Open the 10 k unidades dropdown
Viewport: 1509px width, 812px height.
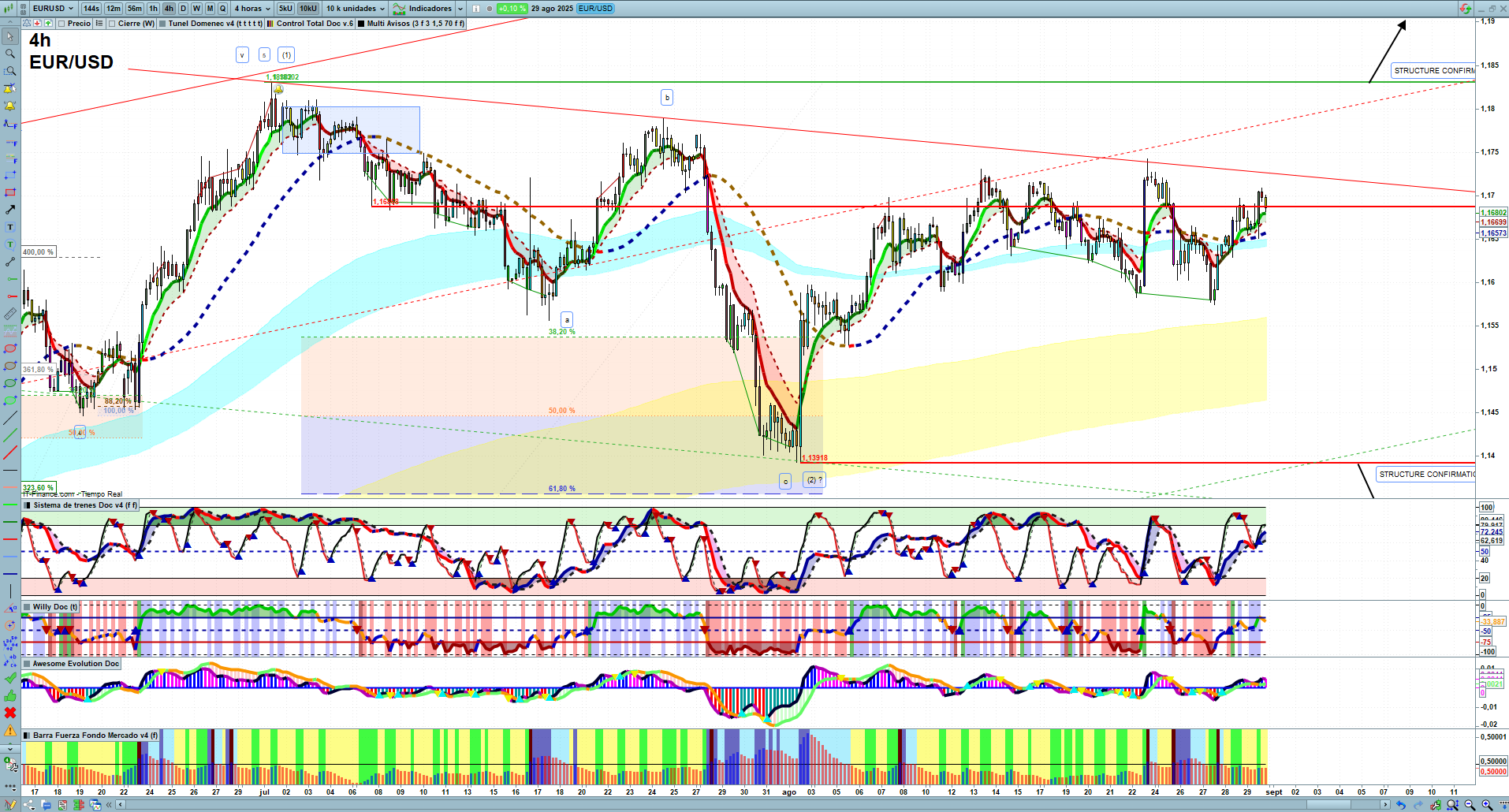[x=356, y=9]
